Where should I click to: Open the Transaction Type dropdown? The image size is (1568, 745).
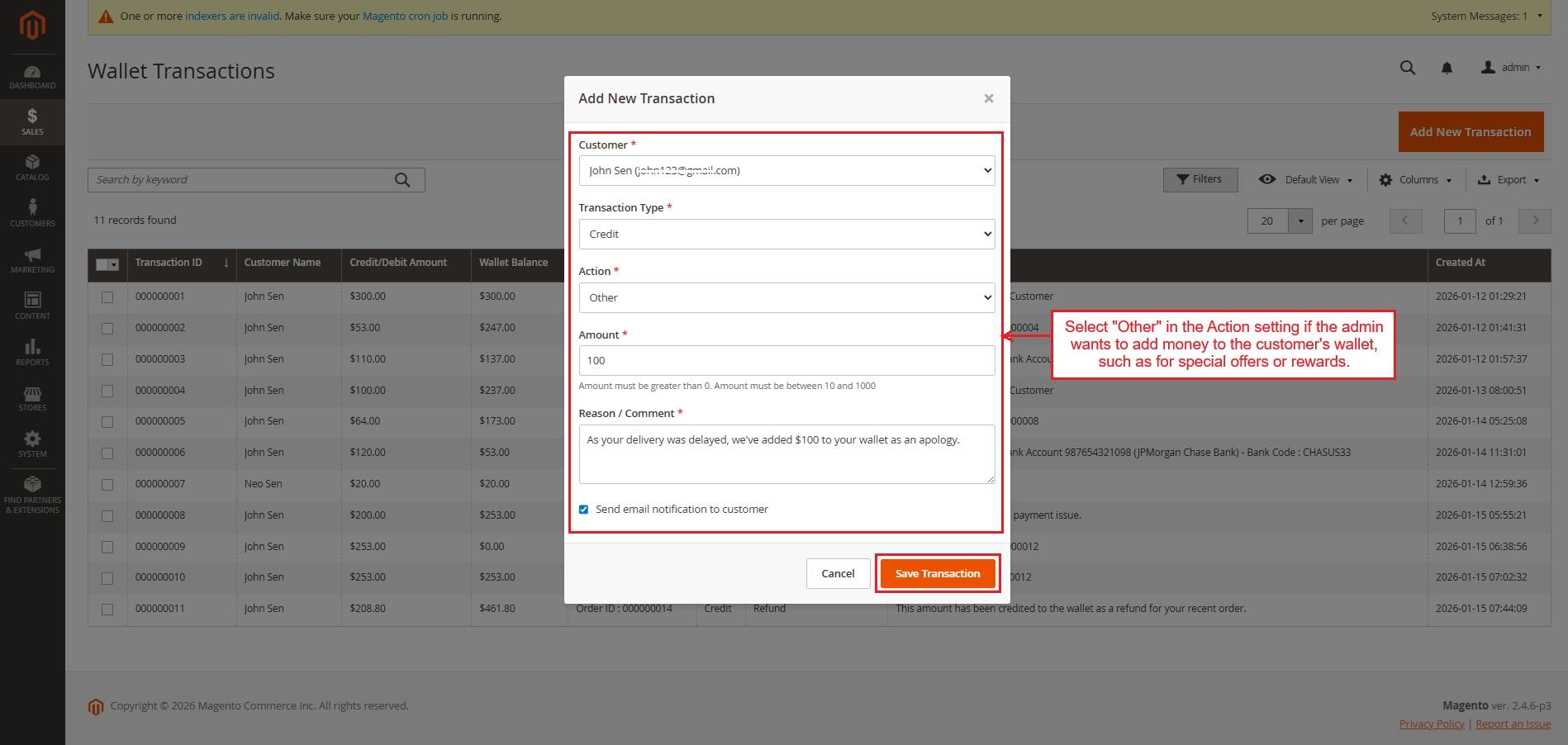(786, 235)
